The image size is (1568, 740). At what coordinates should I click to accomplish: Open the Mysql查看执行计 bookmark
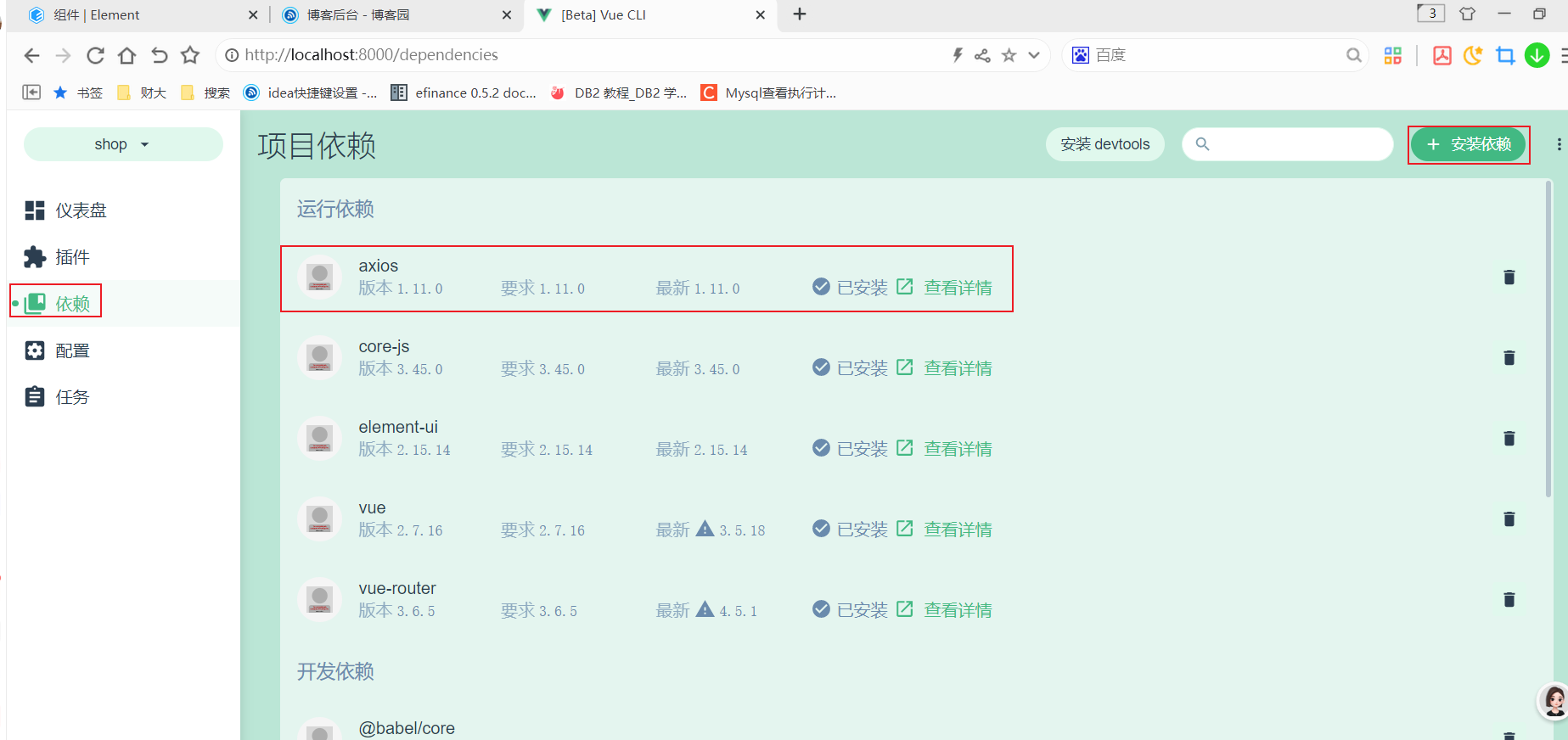point(768,92)
